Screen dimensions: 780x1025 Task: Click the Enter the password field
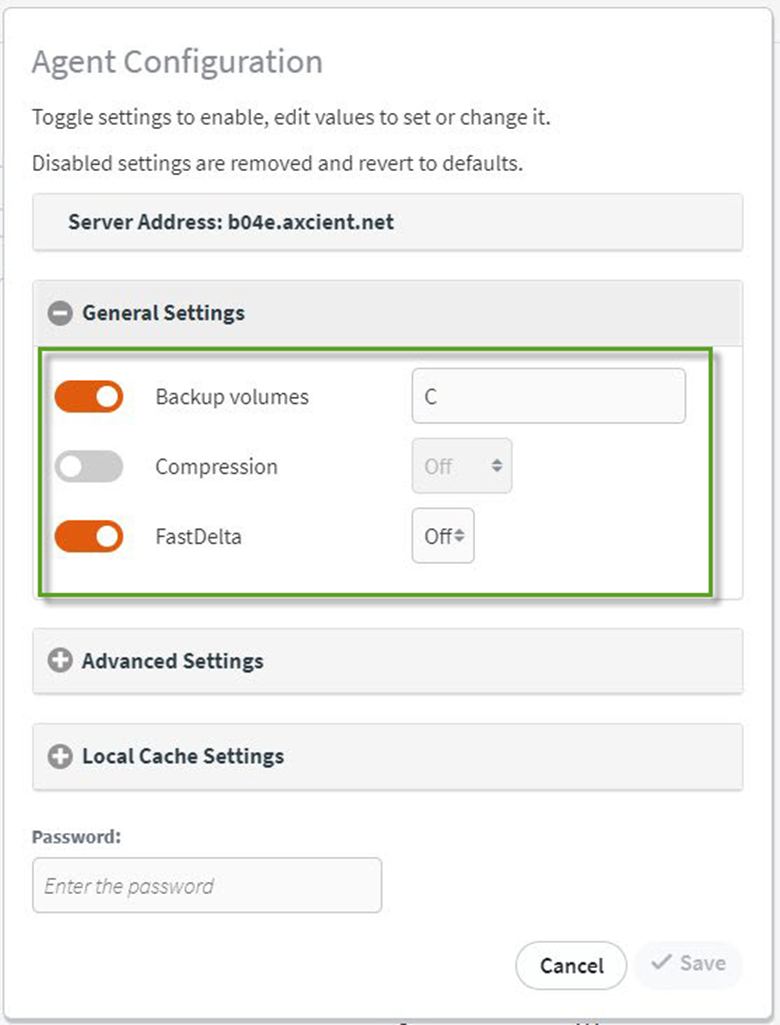pos(207,885)
